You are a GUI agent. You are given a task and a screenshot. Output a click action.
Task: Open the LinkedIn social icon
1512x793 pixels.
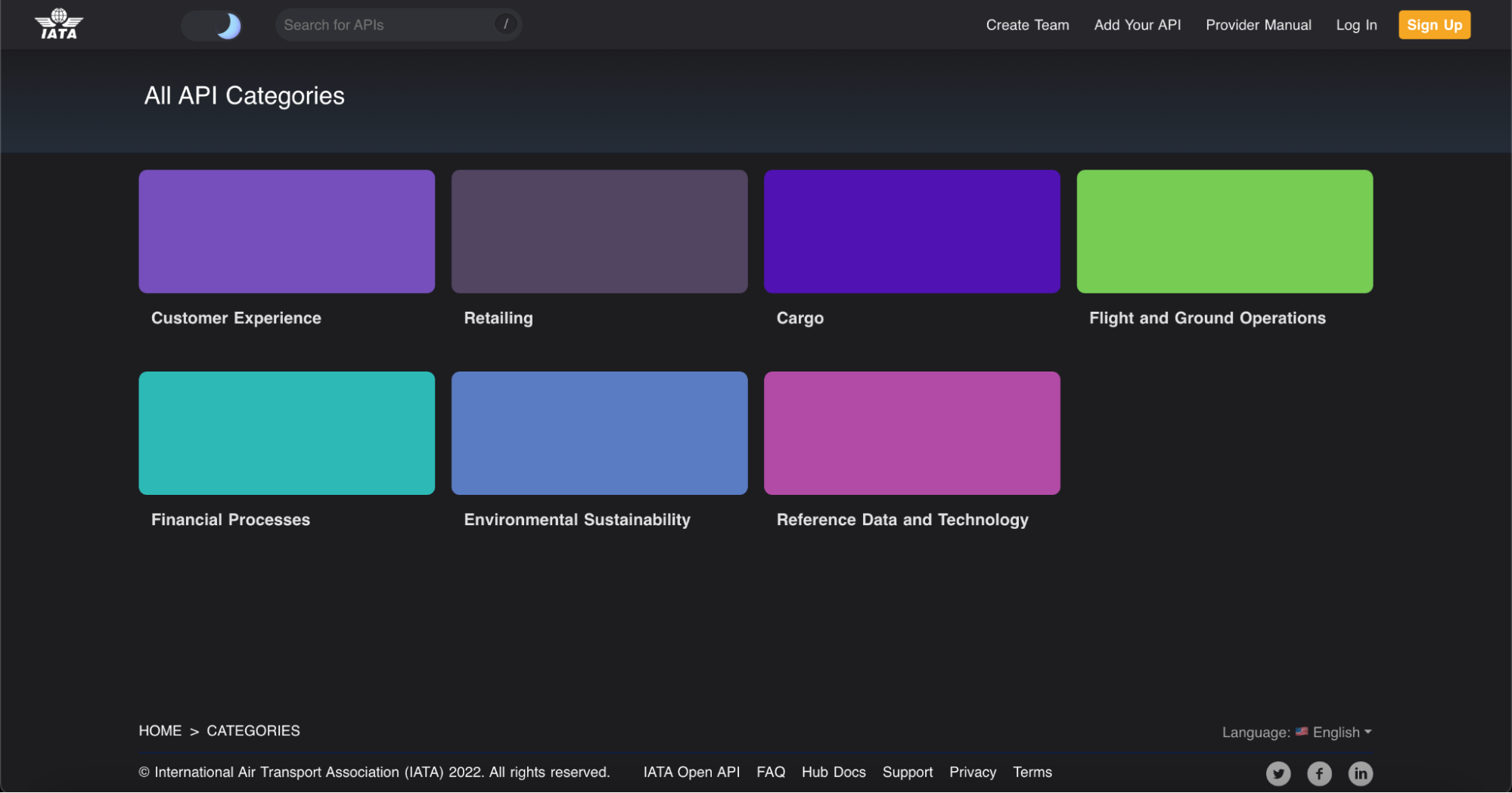pyautogui.click(x=1360, y=773)
